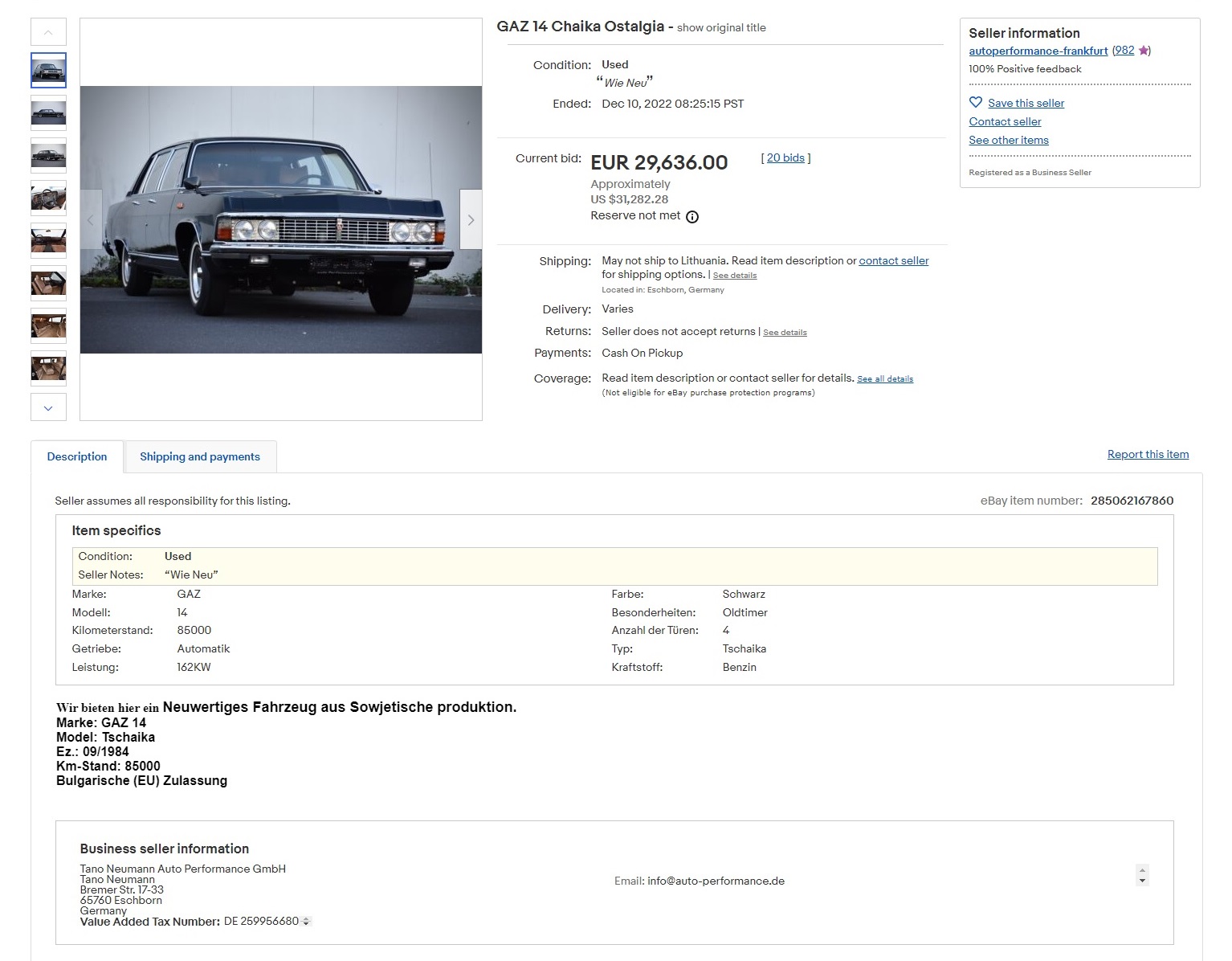Open autoperformance-frankfurt seller profile
Viewport: 1232px width, 961px height.
[1038, 51]
